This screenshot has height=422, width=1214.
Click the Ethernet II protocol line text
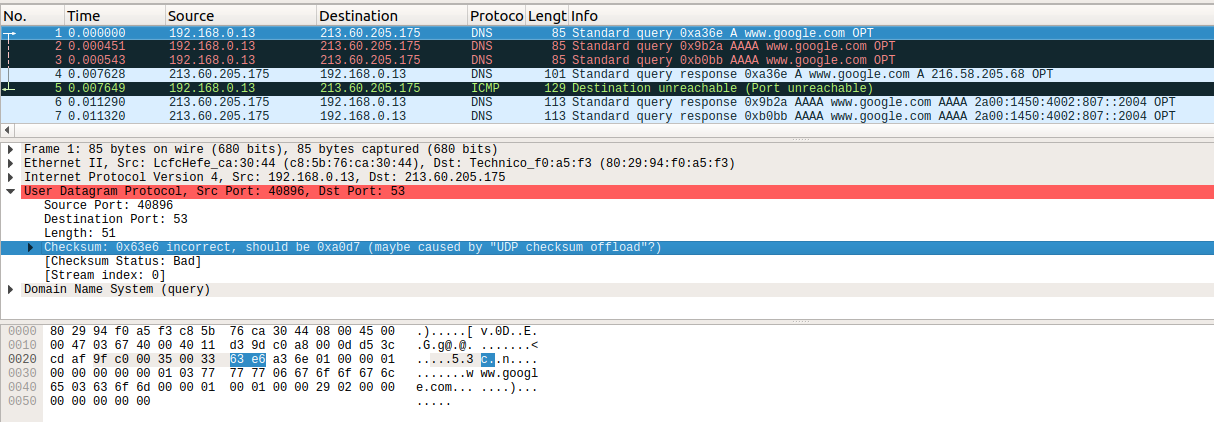pos(379,163)
